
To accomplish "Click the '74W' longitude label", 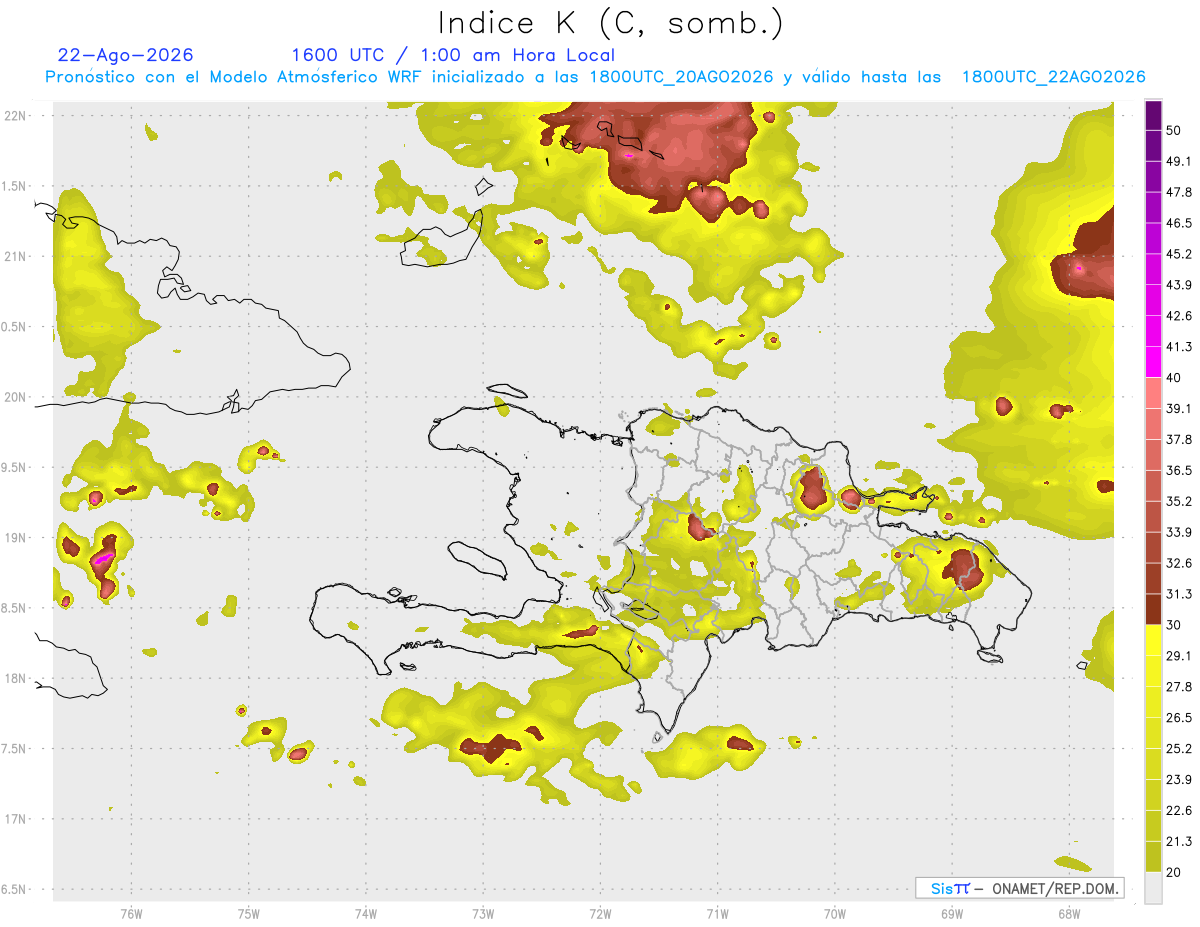I will click(x=366, y=913).
